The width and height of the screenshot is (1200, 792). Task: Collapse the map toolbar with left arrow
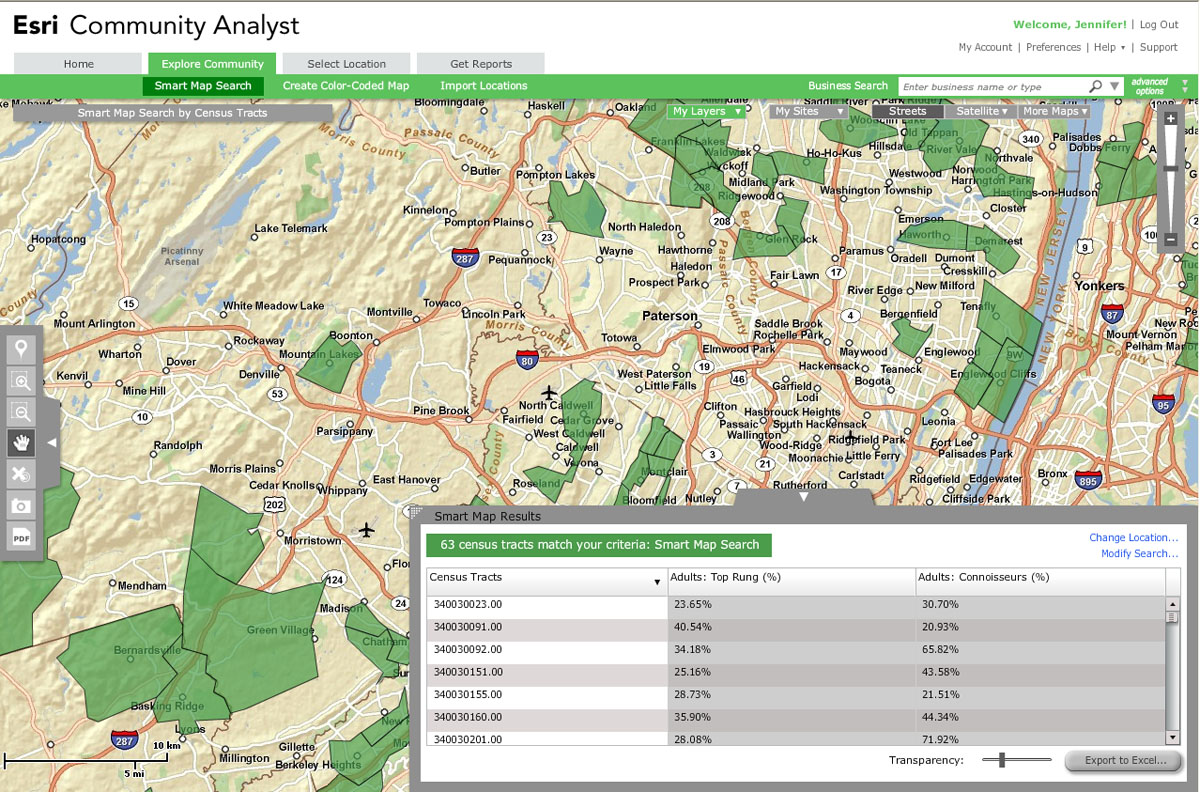tap(52, 442)
